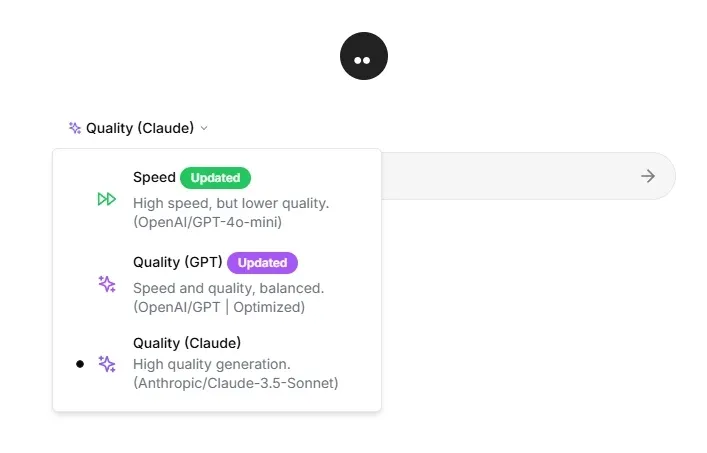The image size is (707, 453).
Task: Click the chevron next to Quality (Claude)
Action: tap(204, 128)
